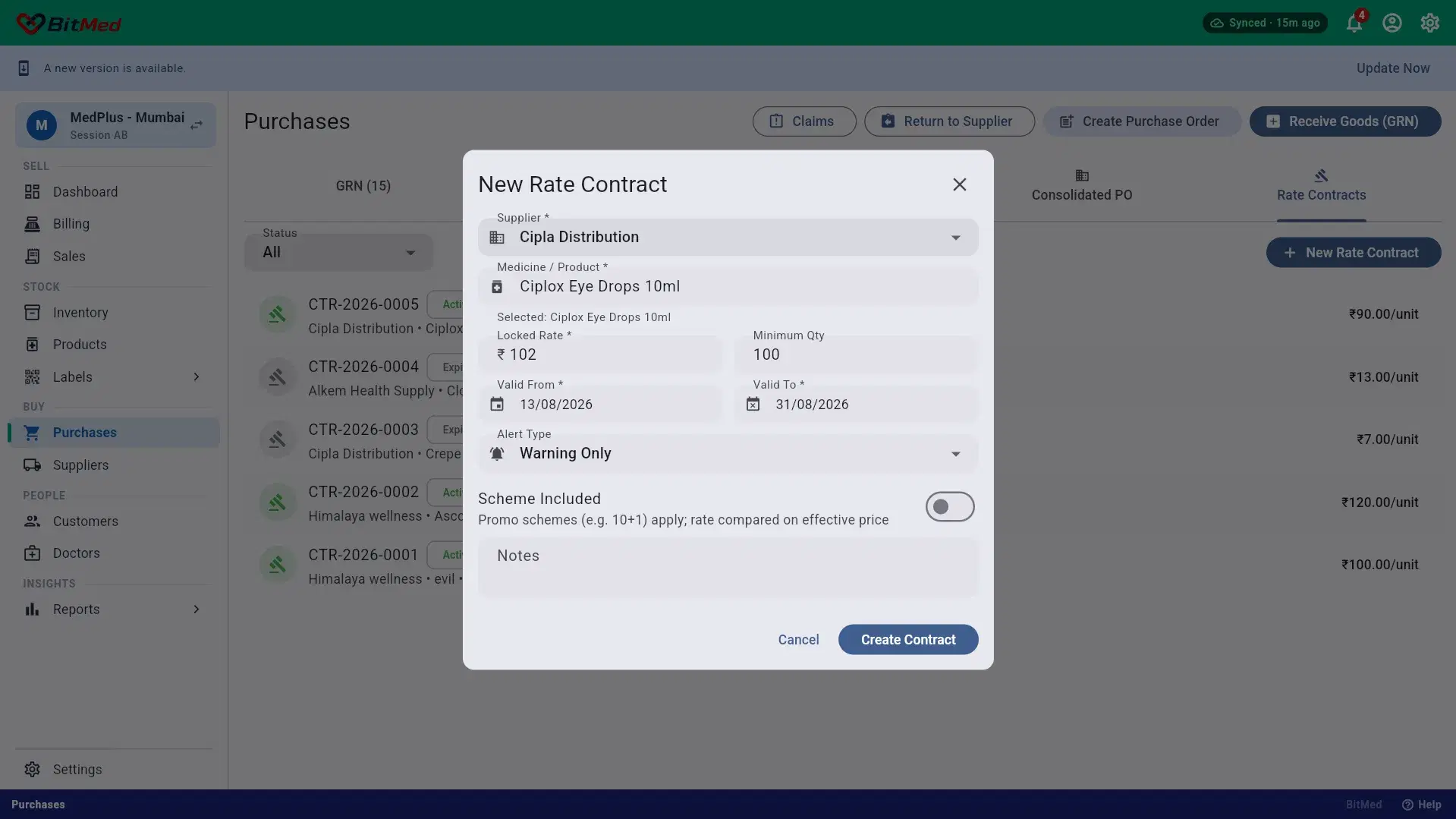Open the settings gear in header
This screenshot has width=1456, height=819.
(x=1430, y=23)
